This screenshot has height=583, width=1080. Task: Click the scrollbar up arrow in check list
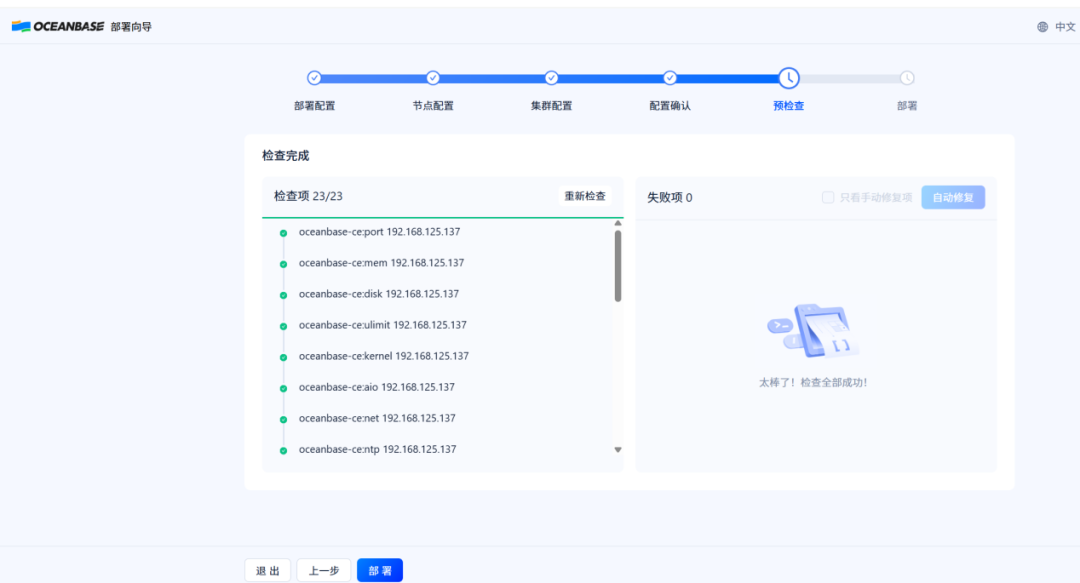pos(617,224)
